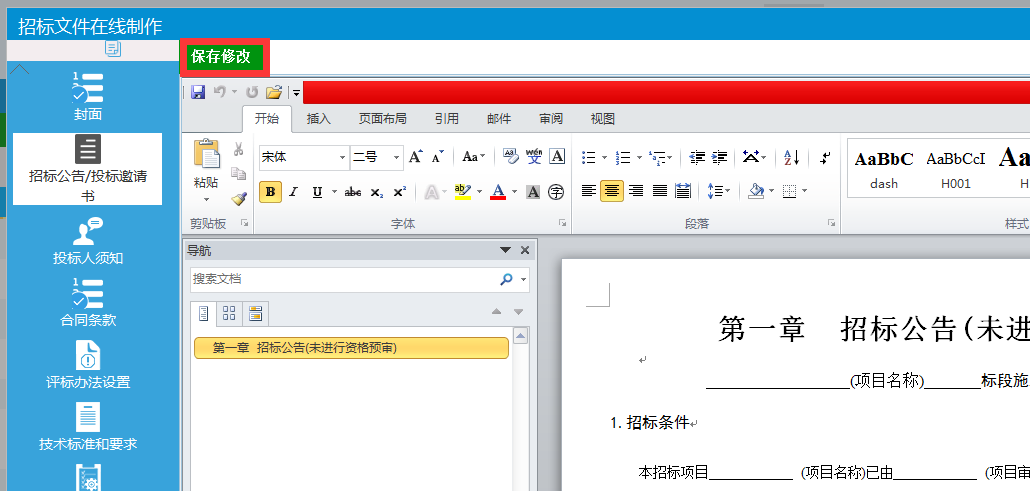Image resolution: width=1030 pixels, height=491 pixels.
Task: Apply strikethrough formatting
Action: tap(353, 192)
